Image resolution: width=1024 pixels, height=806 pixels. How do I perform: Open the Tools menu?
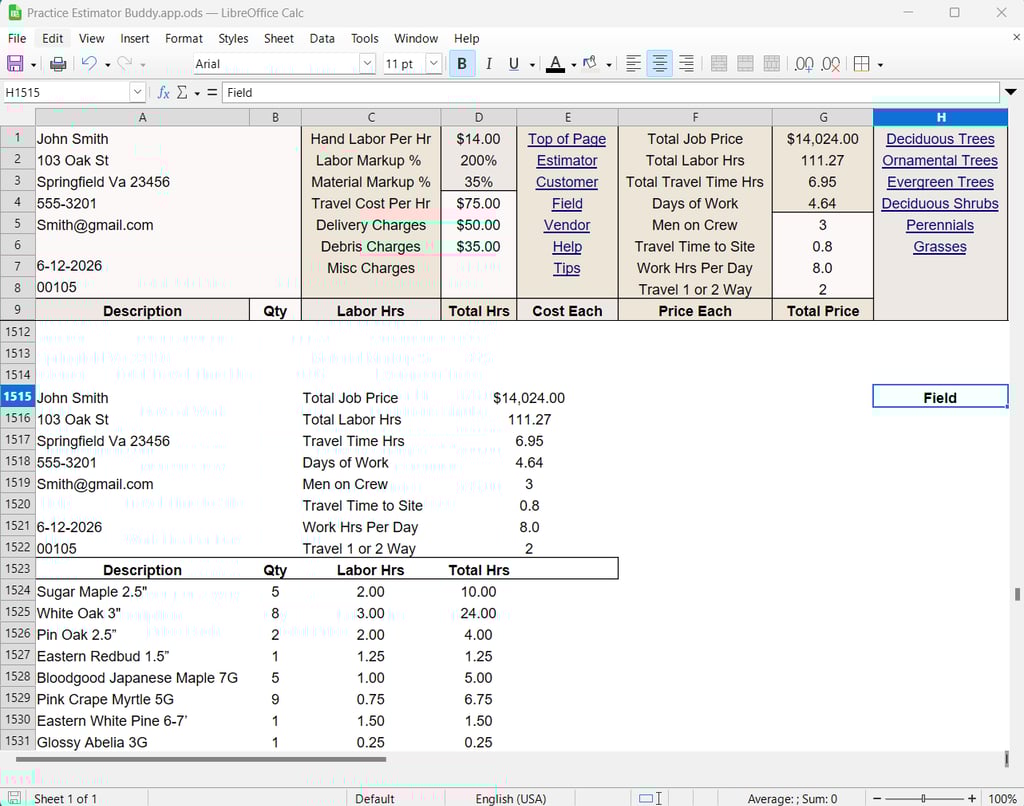click(x=364, y=38)
